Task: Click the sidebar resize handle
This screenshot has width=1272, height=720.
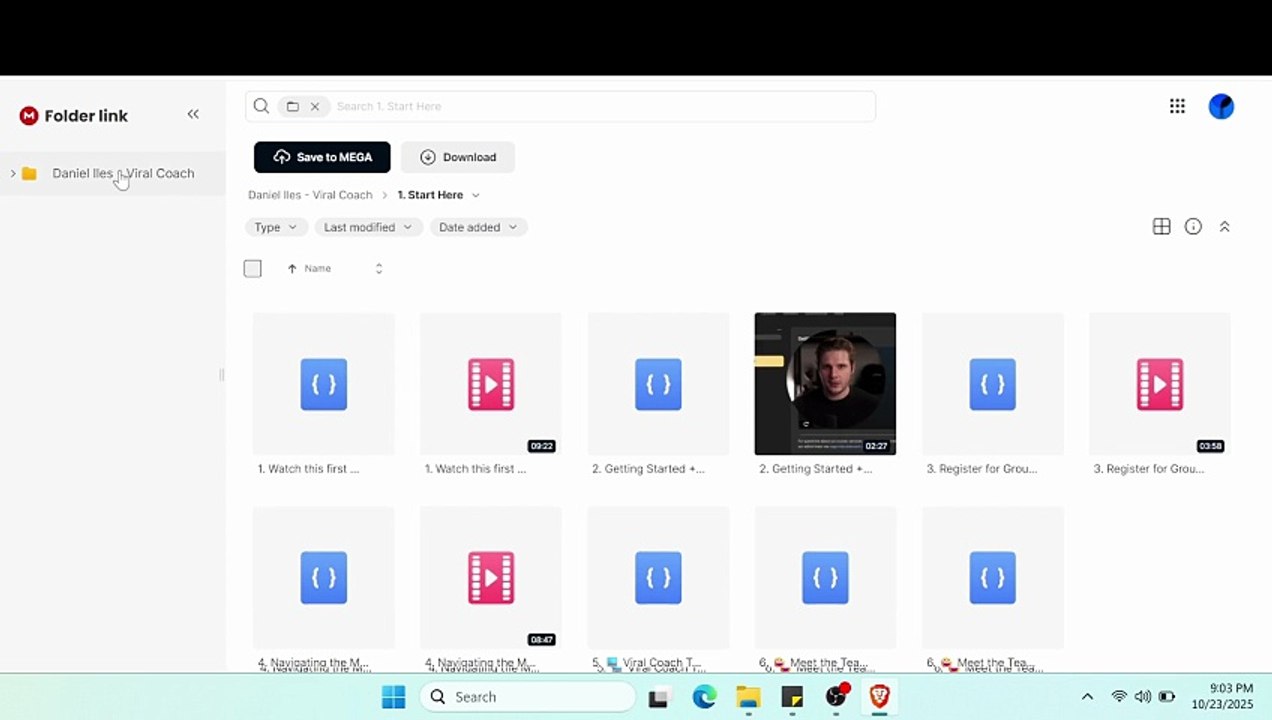Action: coord(221,375)
